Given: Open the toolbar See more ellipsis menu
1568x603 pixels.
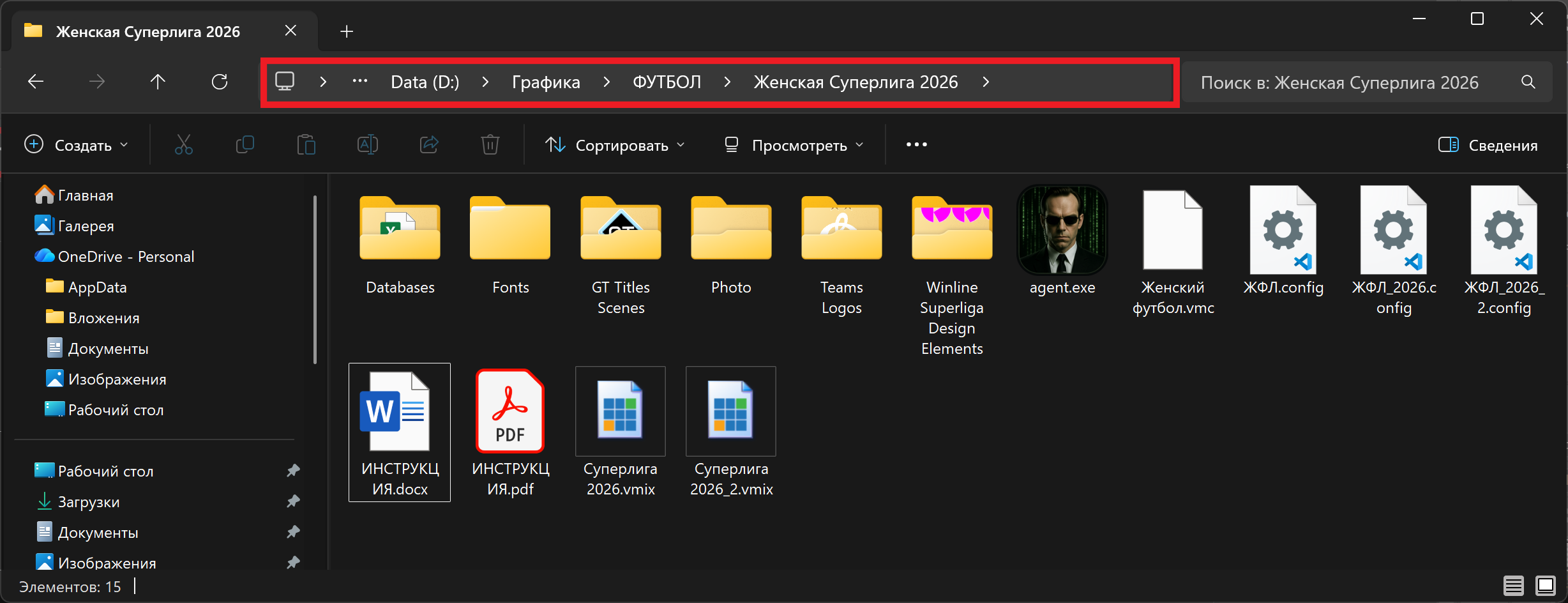Looking at the screenshot, I should (917, 145).
